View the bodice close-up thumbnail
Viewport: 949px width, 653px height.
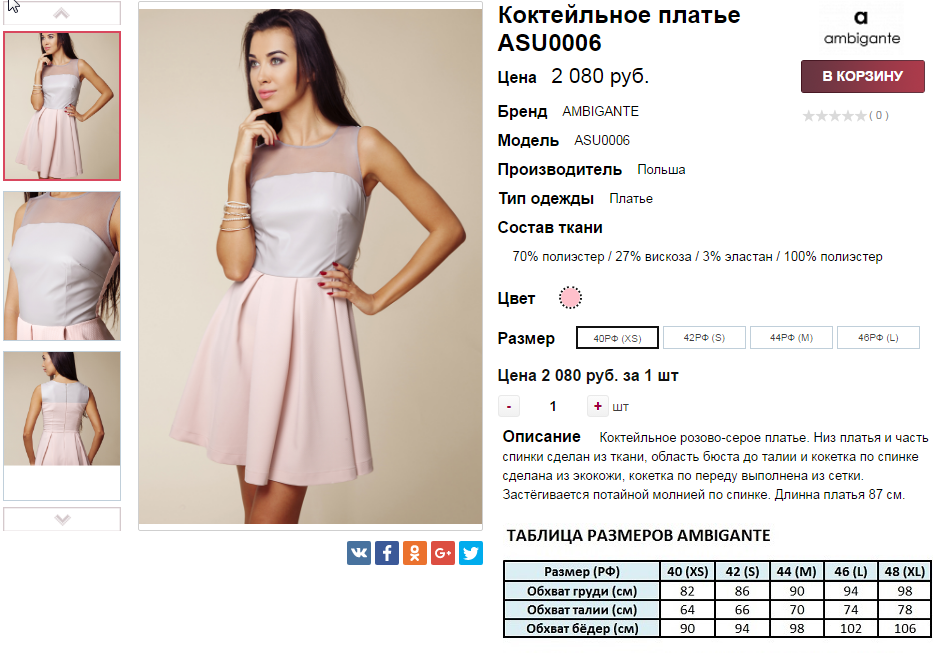coord(62,266)
